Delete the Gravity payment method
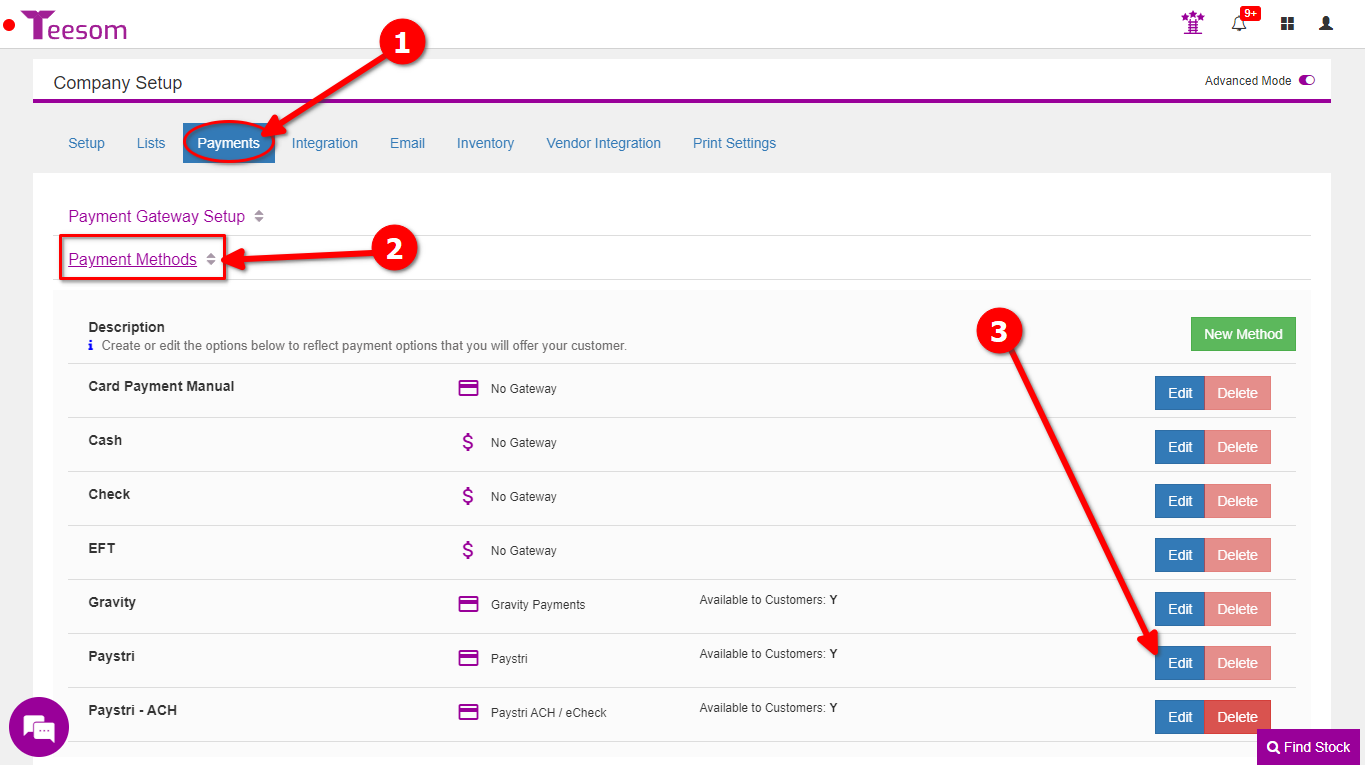This screenshot has height=765, width=1365. click(1237, 609)
